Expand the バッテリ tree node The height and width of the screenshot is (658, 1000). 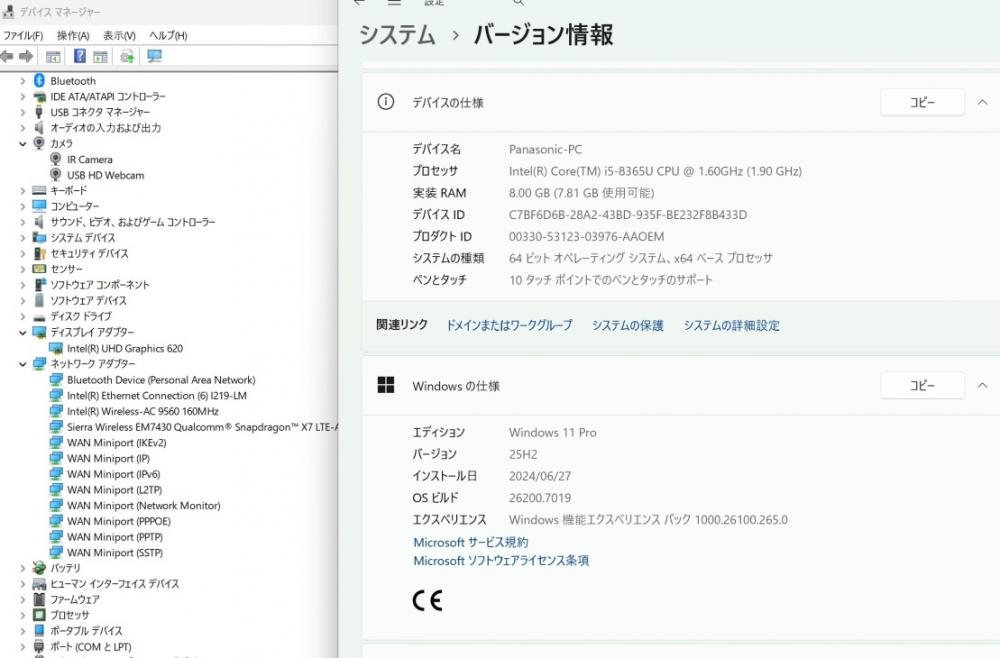point(22,567)
